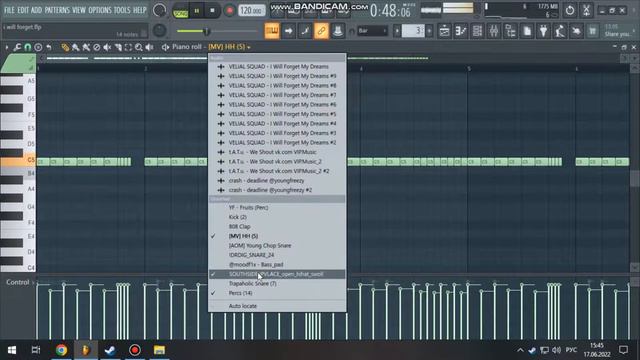This screenshot has width=640, height=360.
Task: Click the C5 piano key
Action: click(18, 160)
